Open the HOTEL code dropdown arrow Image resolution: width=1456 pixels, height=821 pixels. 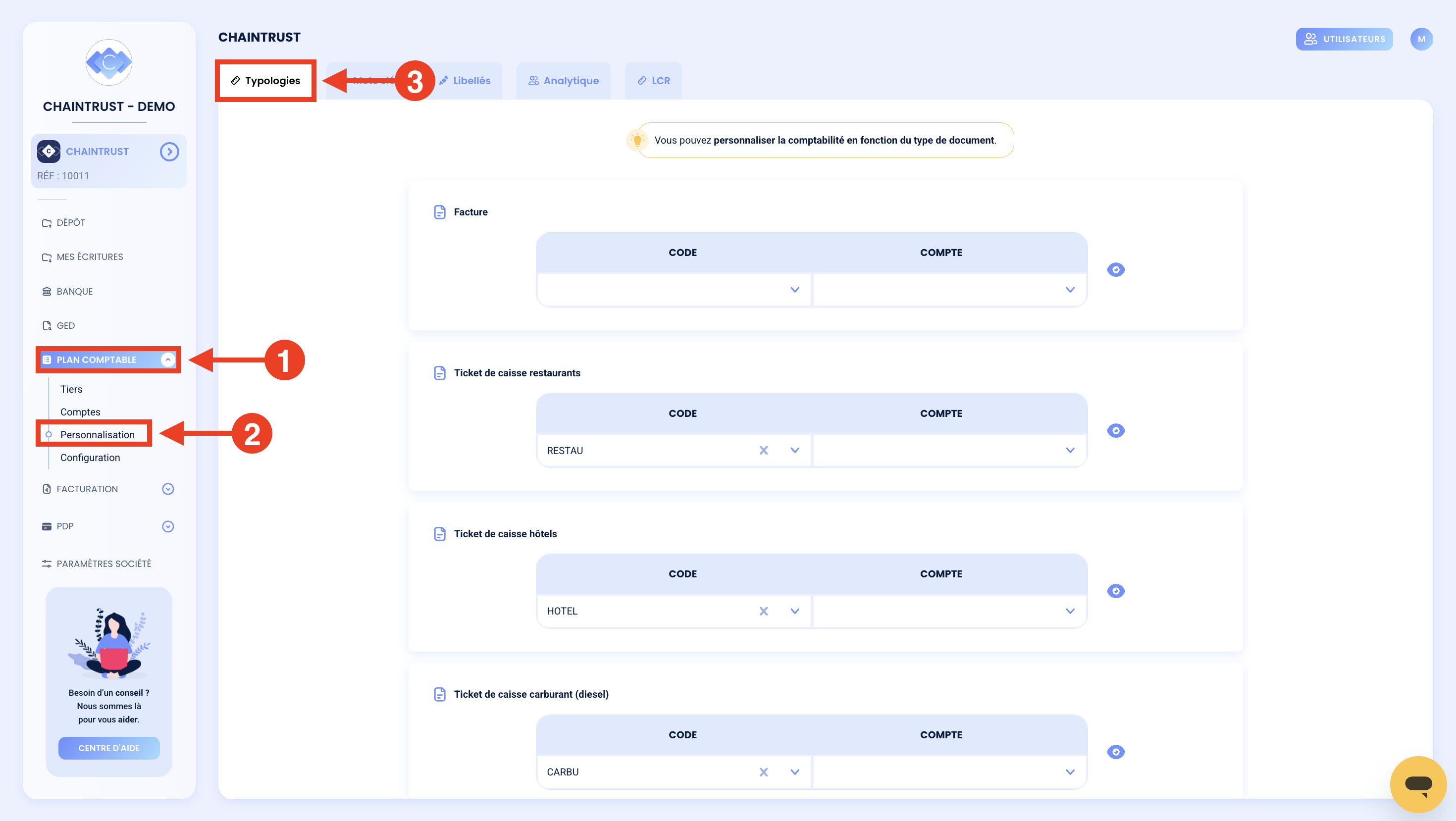pyautogui.click(x=795, y=611)
